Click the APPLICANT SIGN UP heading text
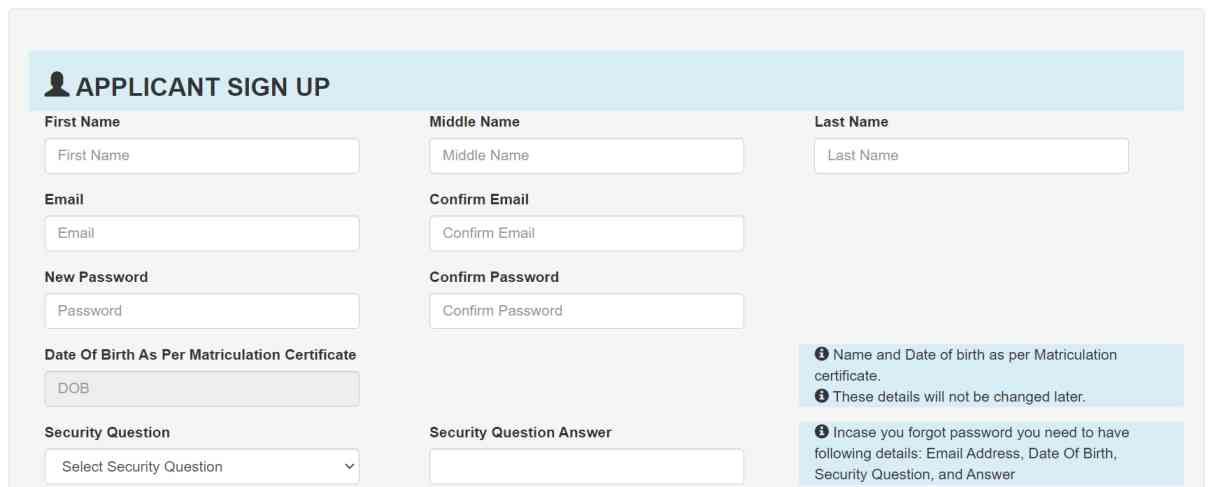 click(202, 88)
